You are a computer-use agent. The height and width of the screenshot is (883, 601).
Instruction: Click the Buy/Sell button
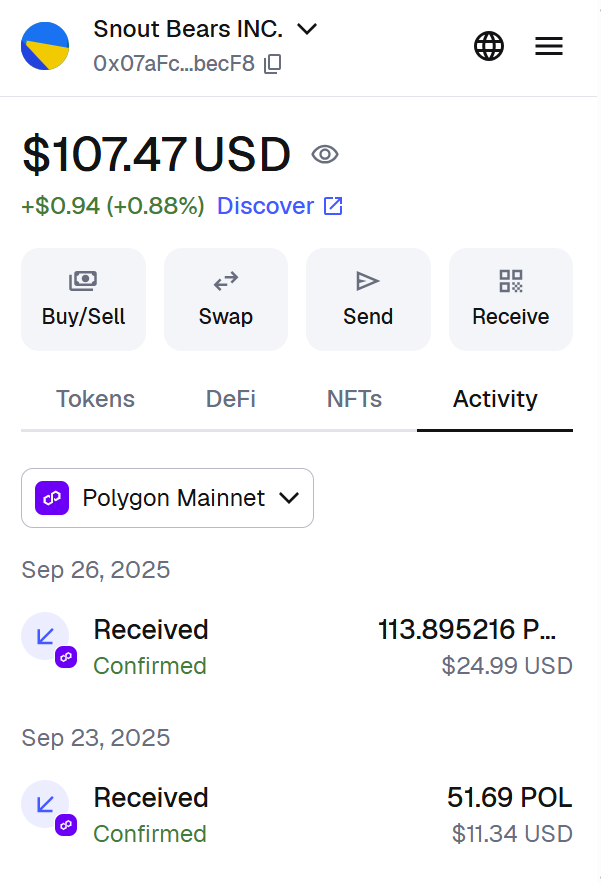[x=83, y=300]
